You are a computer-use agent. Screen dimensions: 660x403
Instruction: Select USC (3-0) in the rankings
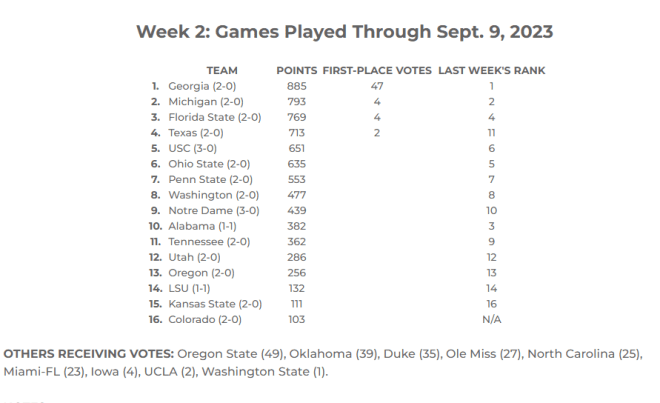[x=192, y=148]
